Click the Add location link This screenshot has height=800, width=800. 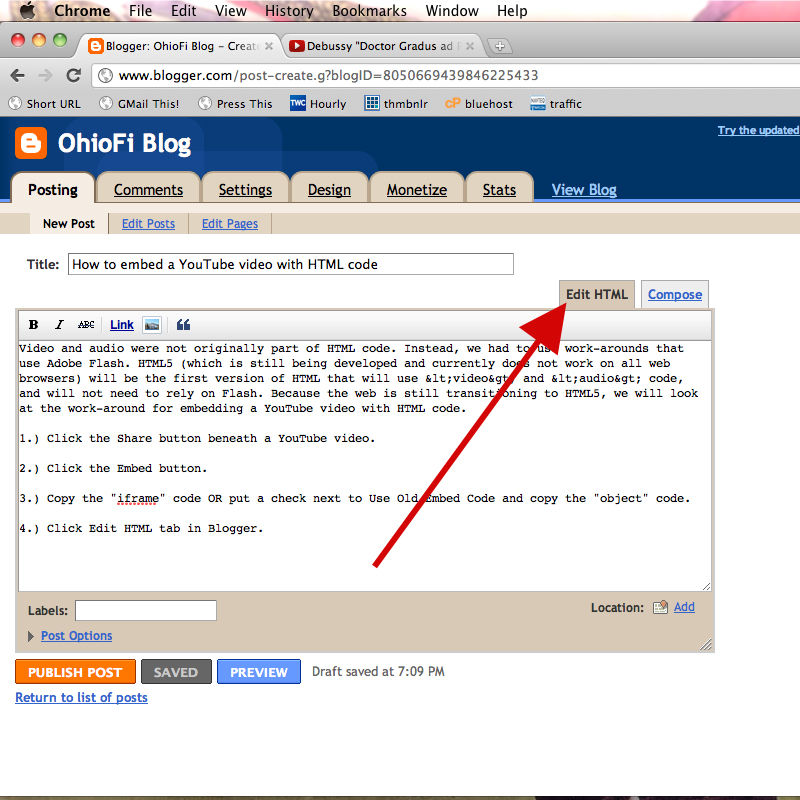pyautogui.click(x=684, y=607)
